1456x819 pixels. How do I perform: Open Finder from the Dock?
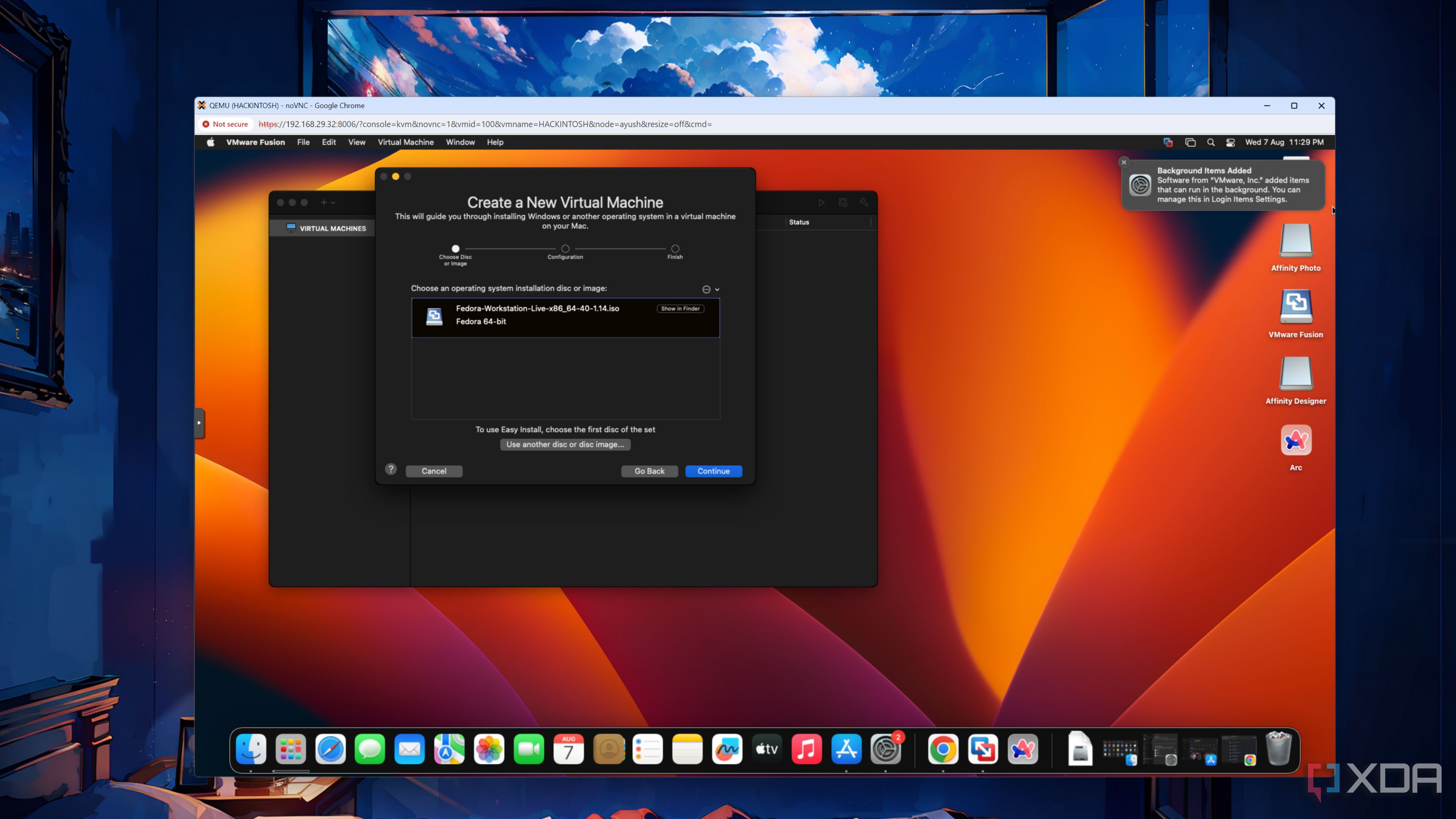pos(251,750)
